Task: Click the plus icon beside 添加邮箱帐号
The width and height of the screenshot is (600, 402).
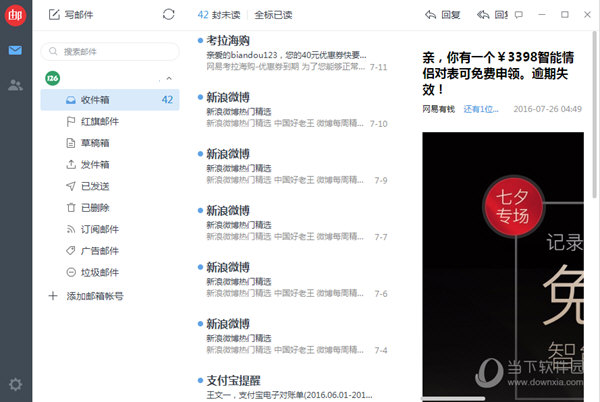Action: click(53, 296)
